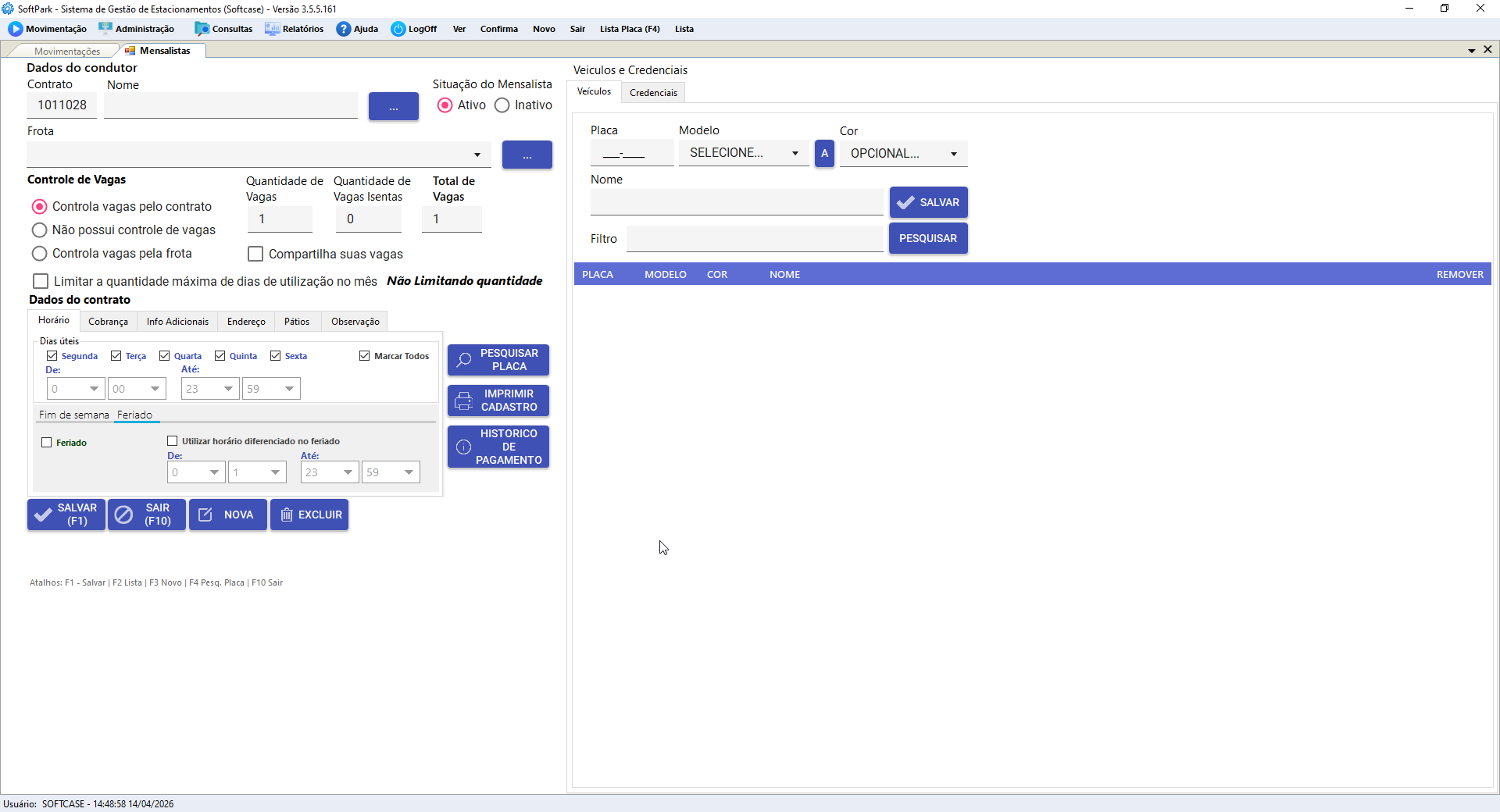
Task: Click the Confirma menu item
Action: [x=499, y=29]
